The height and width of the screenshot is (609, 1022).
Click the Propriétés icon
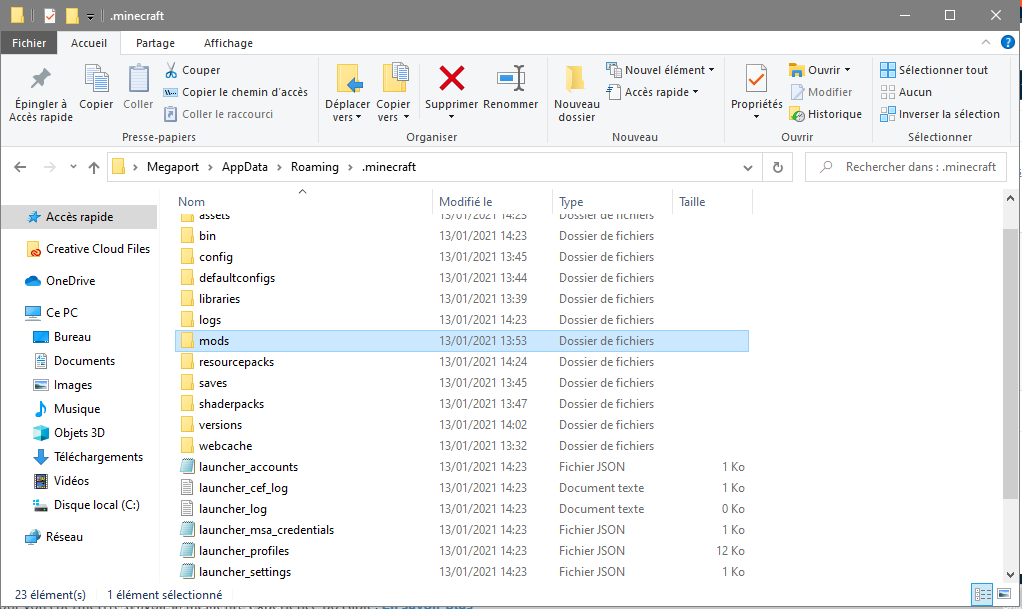coord(756,79)
